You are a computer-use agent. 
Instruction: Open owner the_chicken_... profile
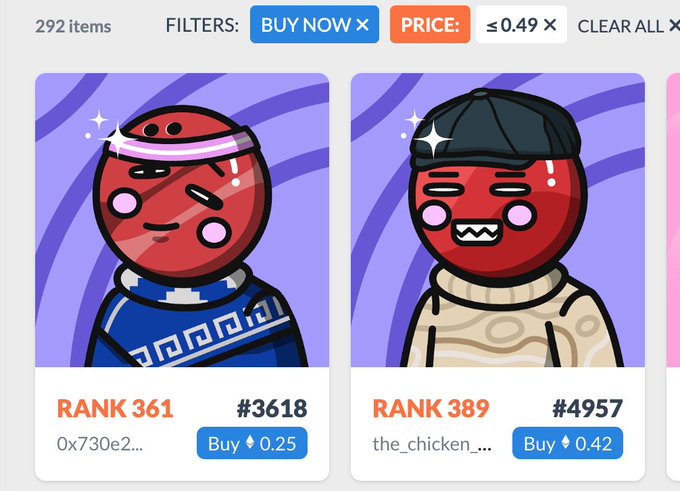(x=432, y=444)
